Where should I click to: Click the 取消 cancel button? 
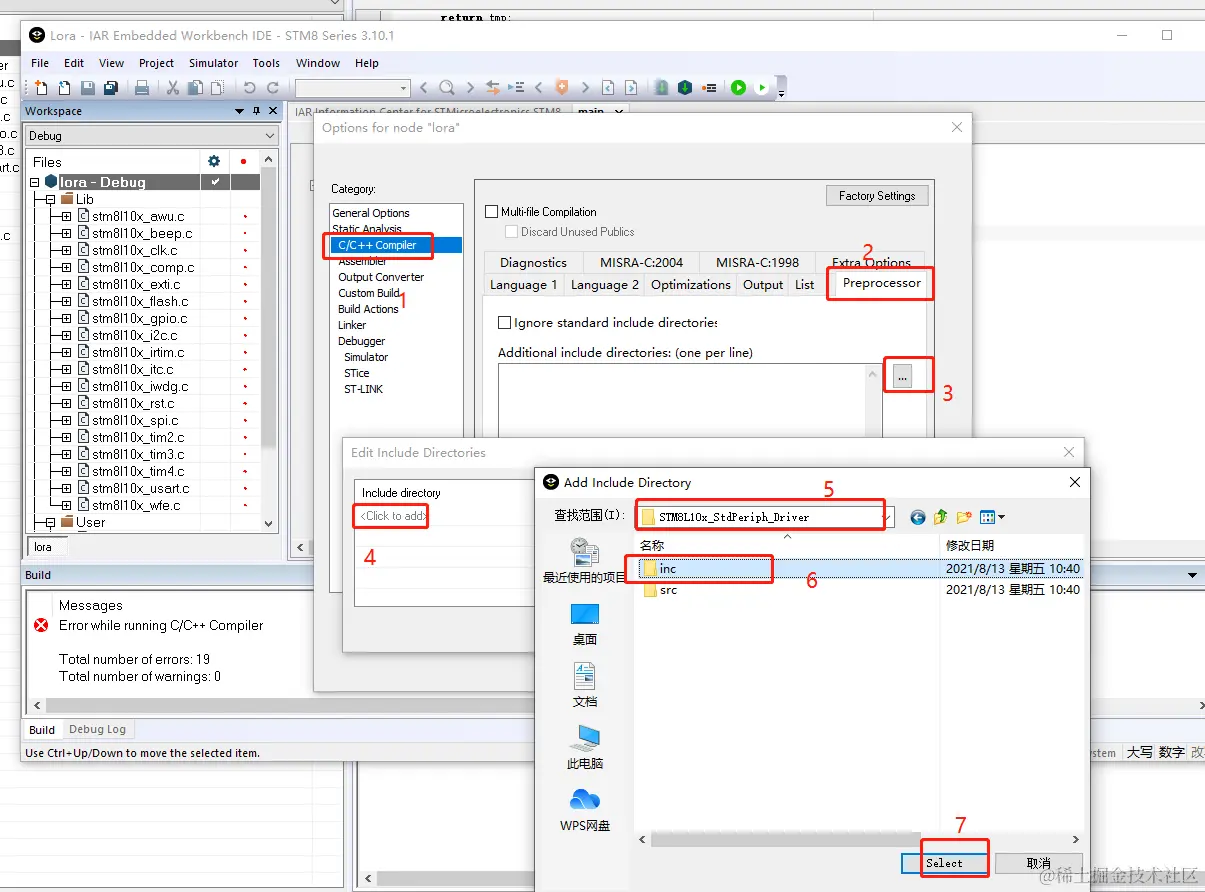1038,863
